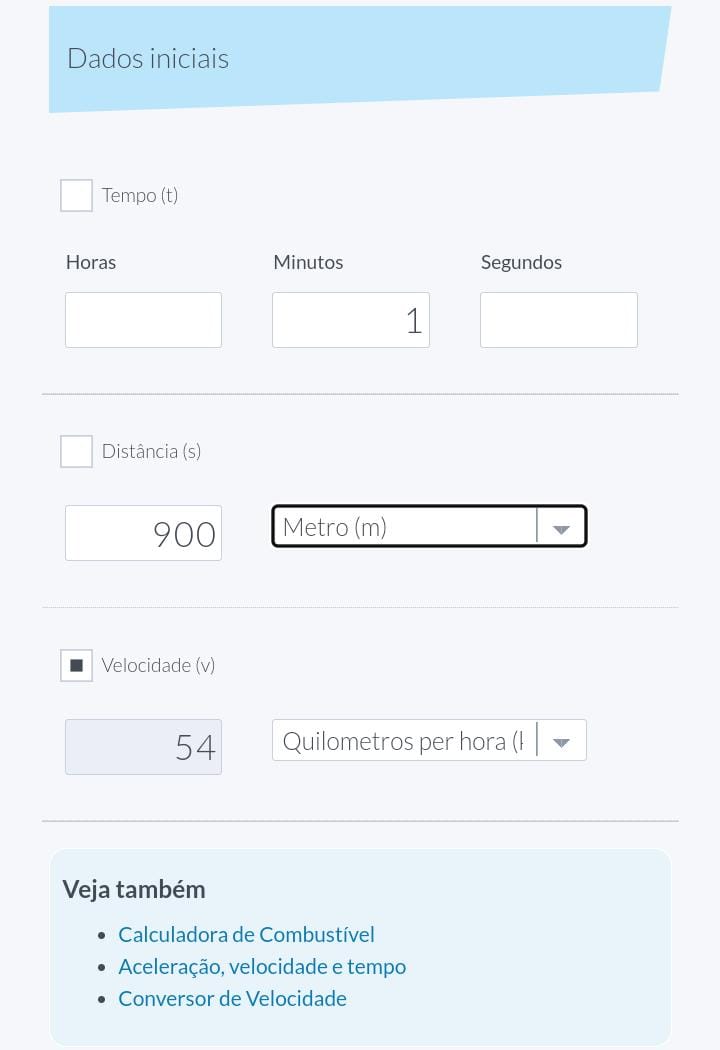Follow the Aceleração, velocidade e tempo link
The height and width of the screenshot is (1050, 720).
tap(262, 966)
